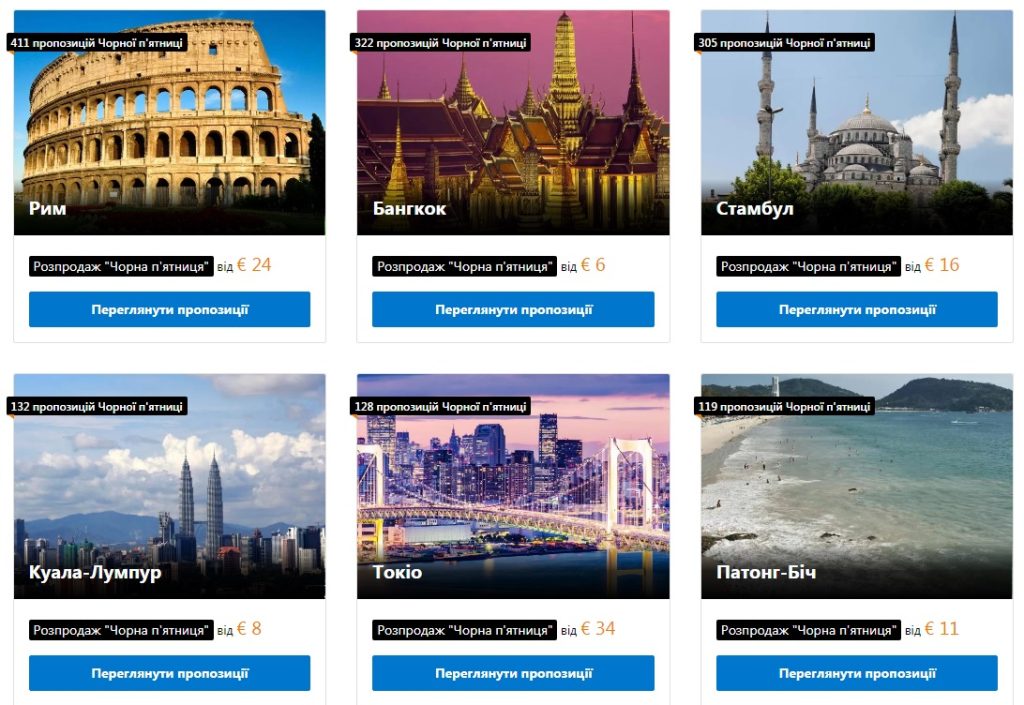Click "Переглянути пропозиції" button under Куала-Лумпур
The width and height of the screenshot is (1024, 705).
(169, 673)
